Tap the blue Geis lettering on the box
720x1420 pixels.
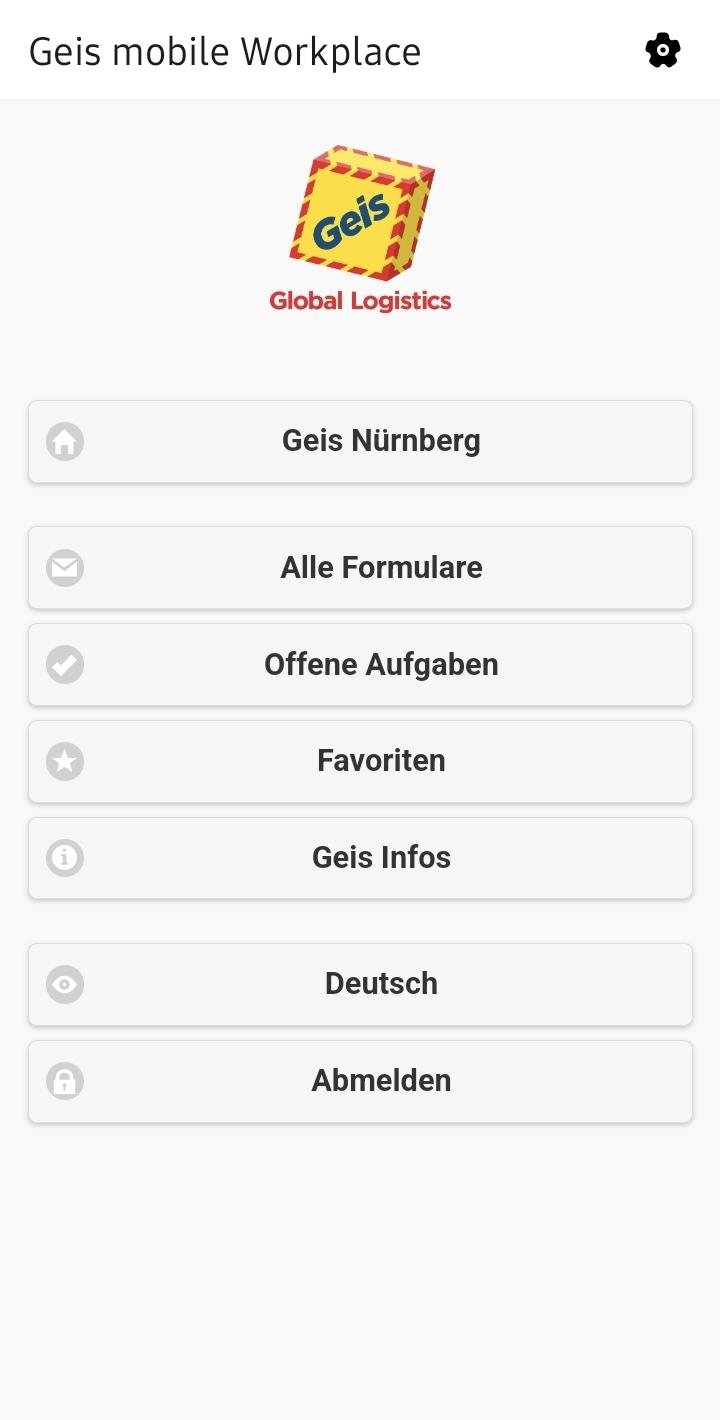(352, 221)
